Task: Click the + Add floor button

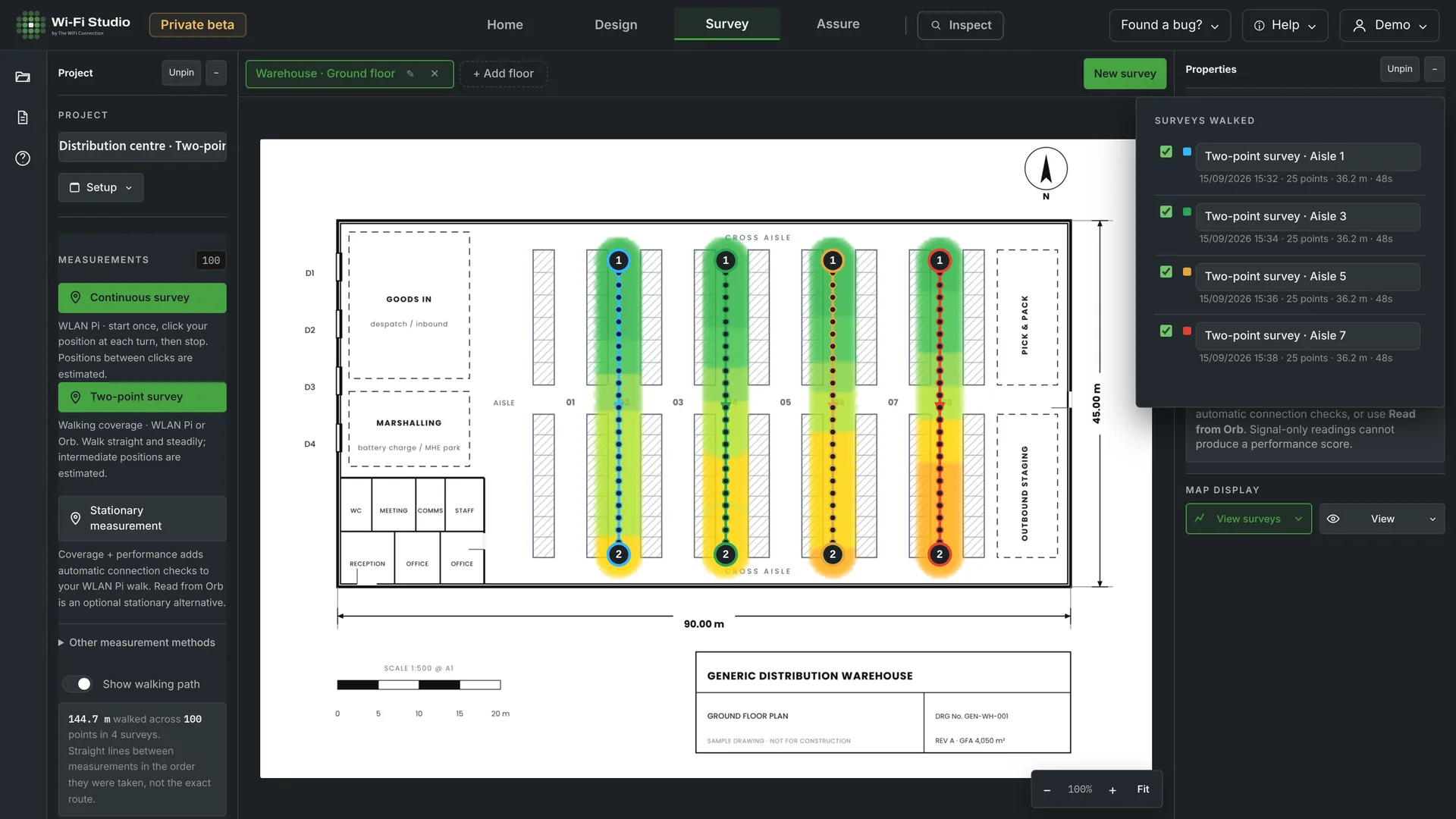Action: pos(504,74)
